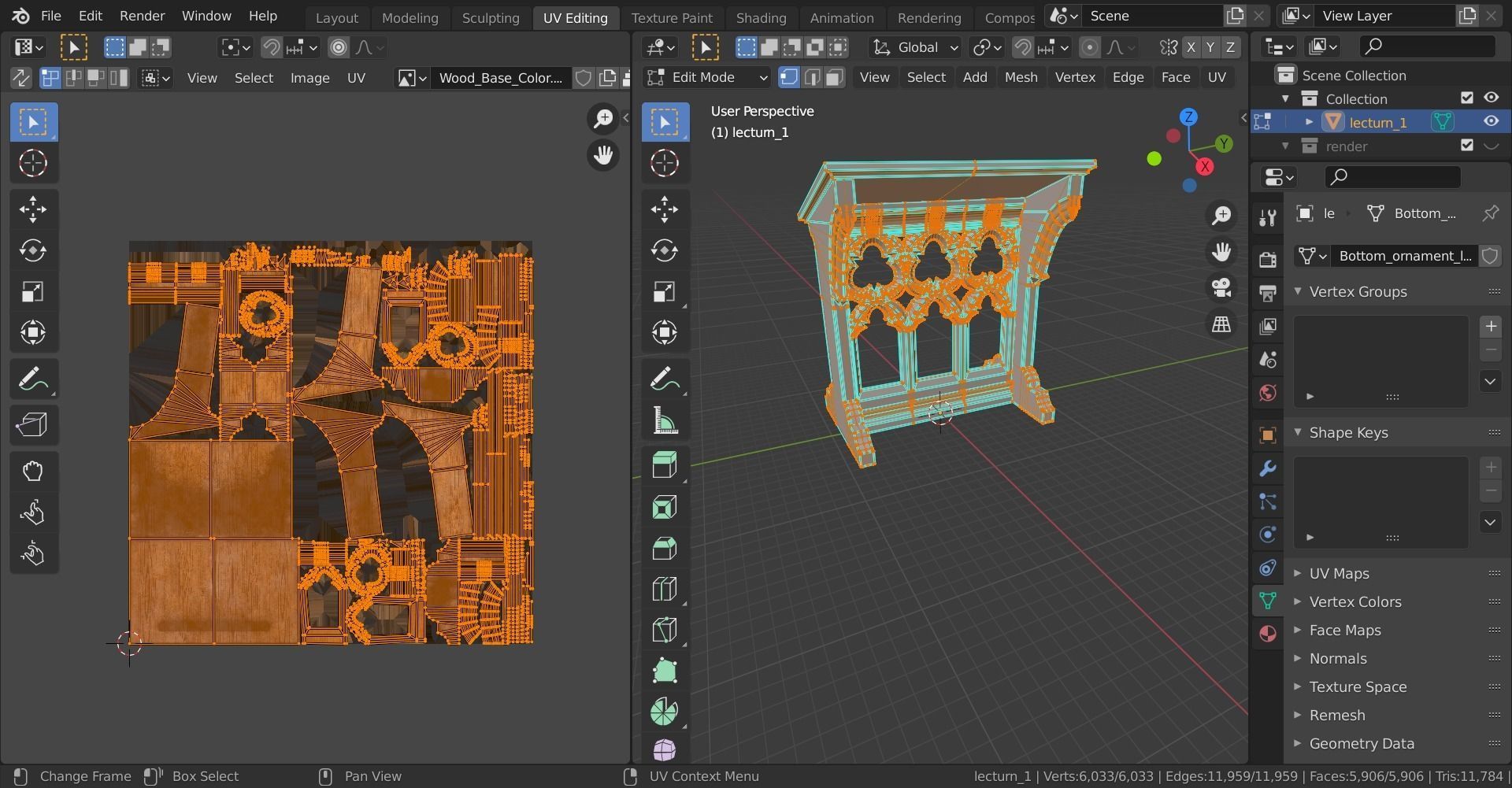
Task: Click Z axis on navigation gizmo
Action: [x=1188, y=117]
